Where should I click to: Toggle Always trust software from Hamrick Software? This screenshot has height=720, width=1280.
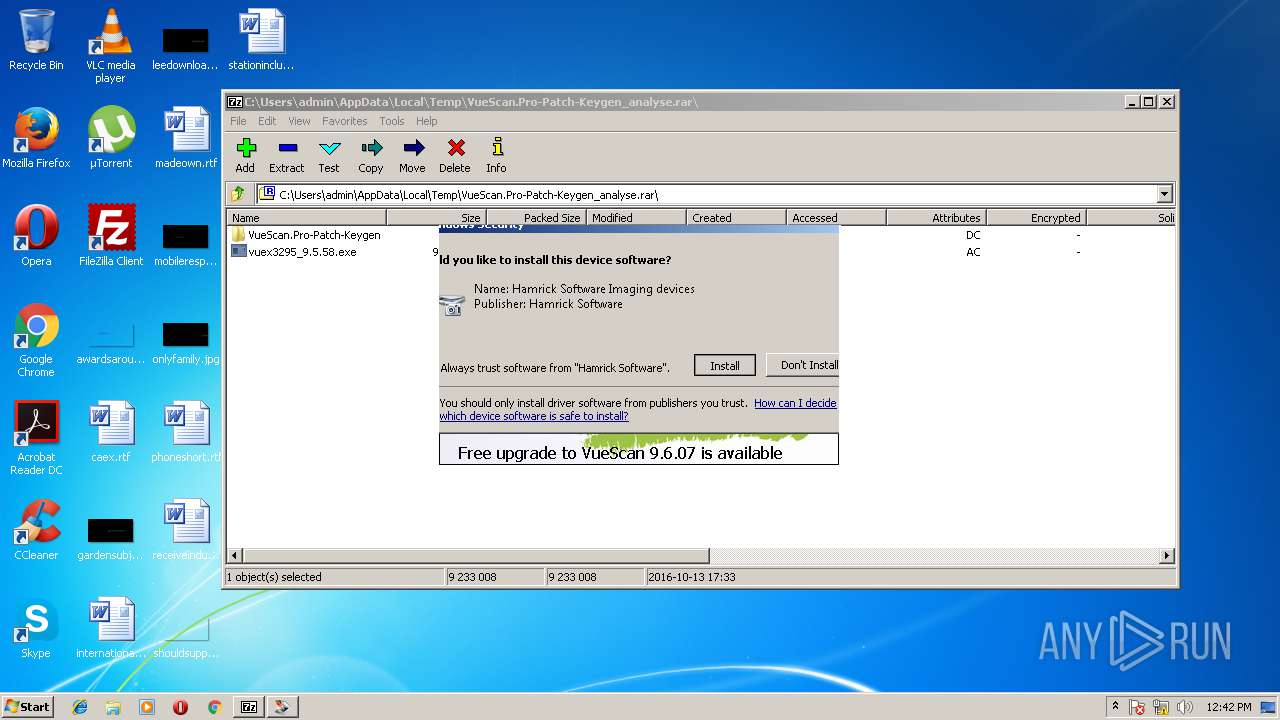[x=555, y=368]
